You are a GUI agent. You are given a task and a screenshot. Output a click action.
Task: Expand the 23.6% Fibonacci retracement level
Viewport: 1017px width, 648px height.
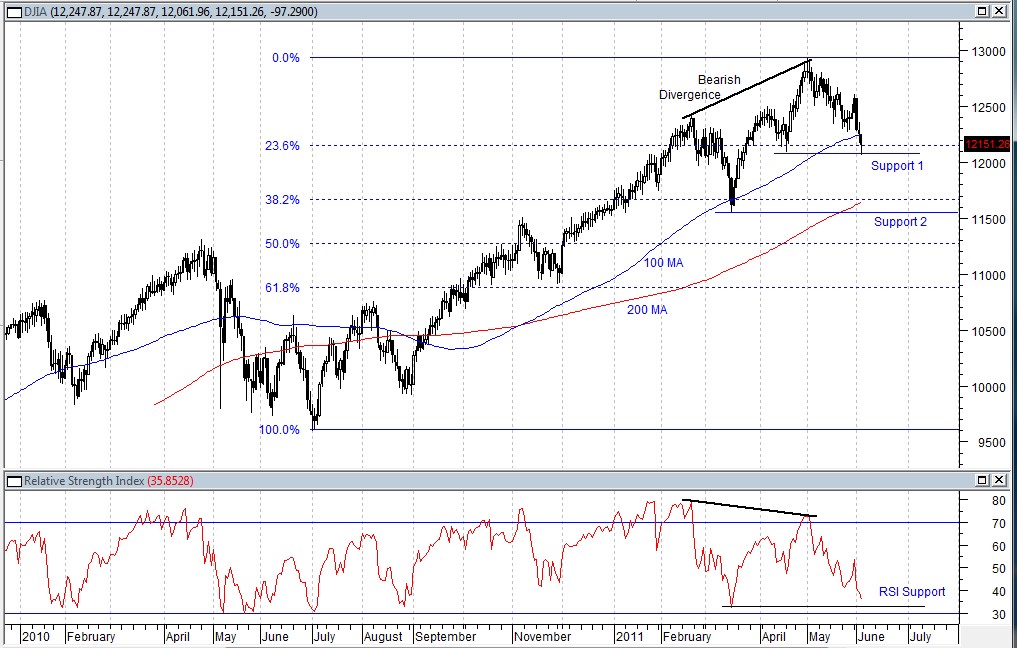pos(281,144)
